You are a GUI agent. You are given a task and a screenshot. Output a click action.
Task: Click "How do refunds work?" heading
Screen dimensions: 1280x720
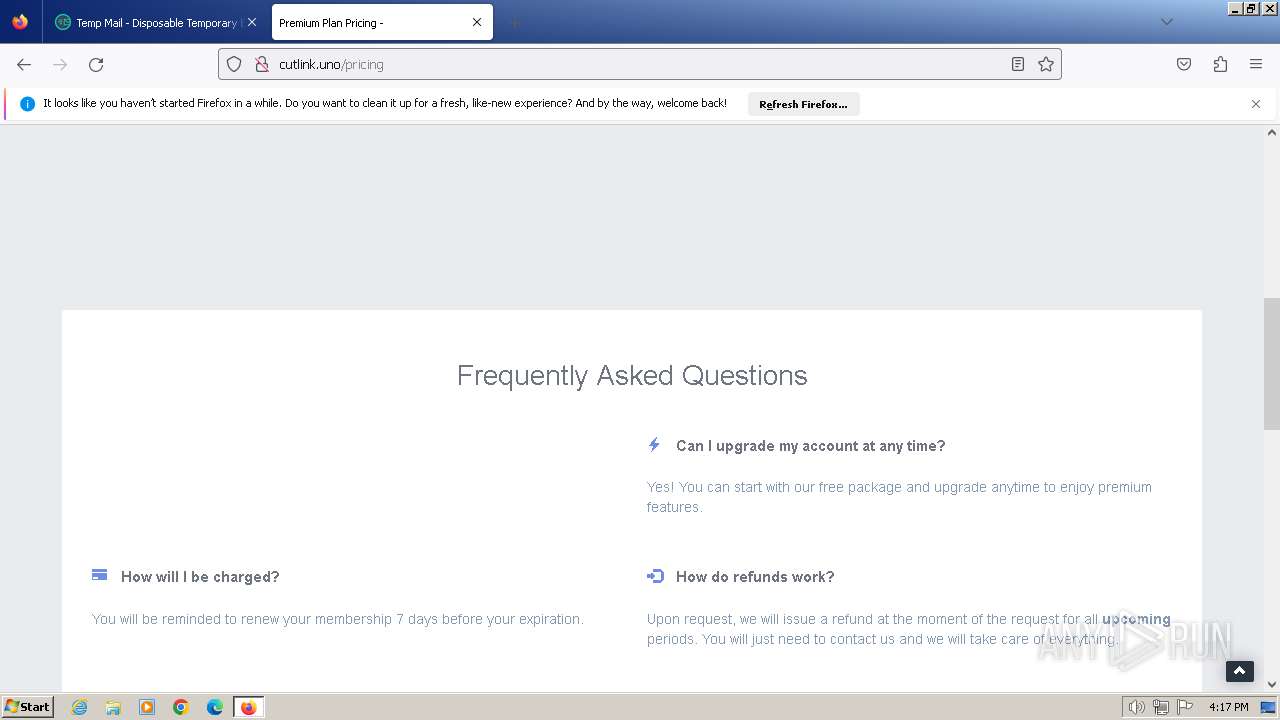coord(755,577)
